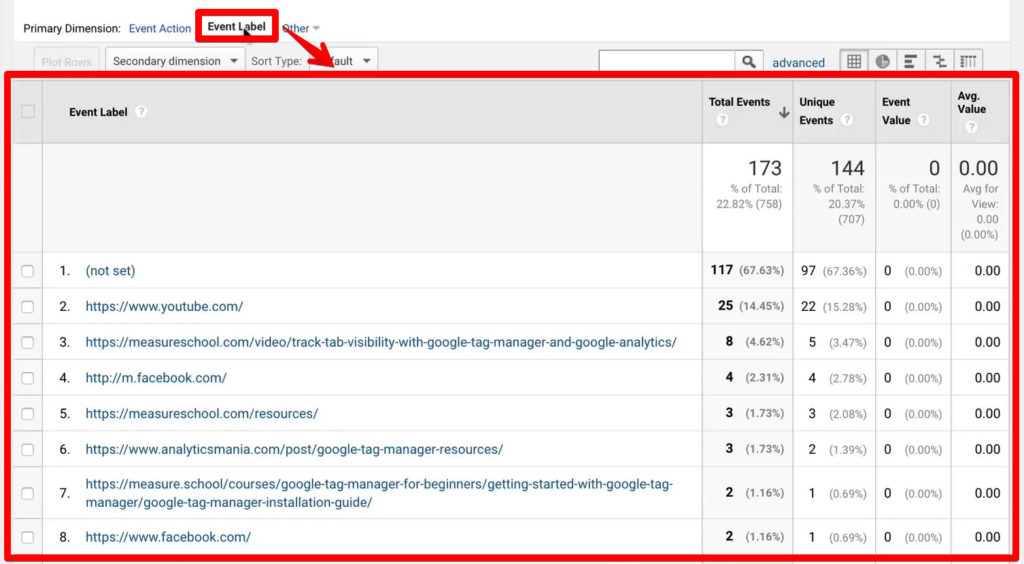1024x564 pixels.
Task: Open help icon next to Event Value
Action: pyautogui.click(x=923, y=120)
